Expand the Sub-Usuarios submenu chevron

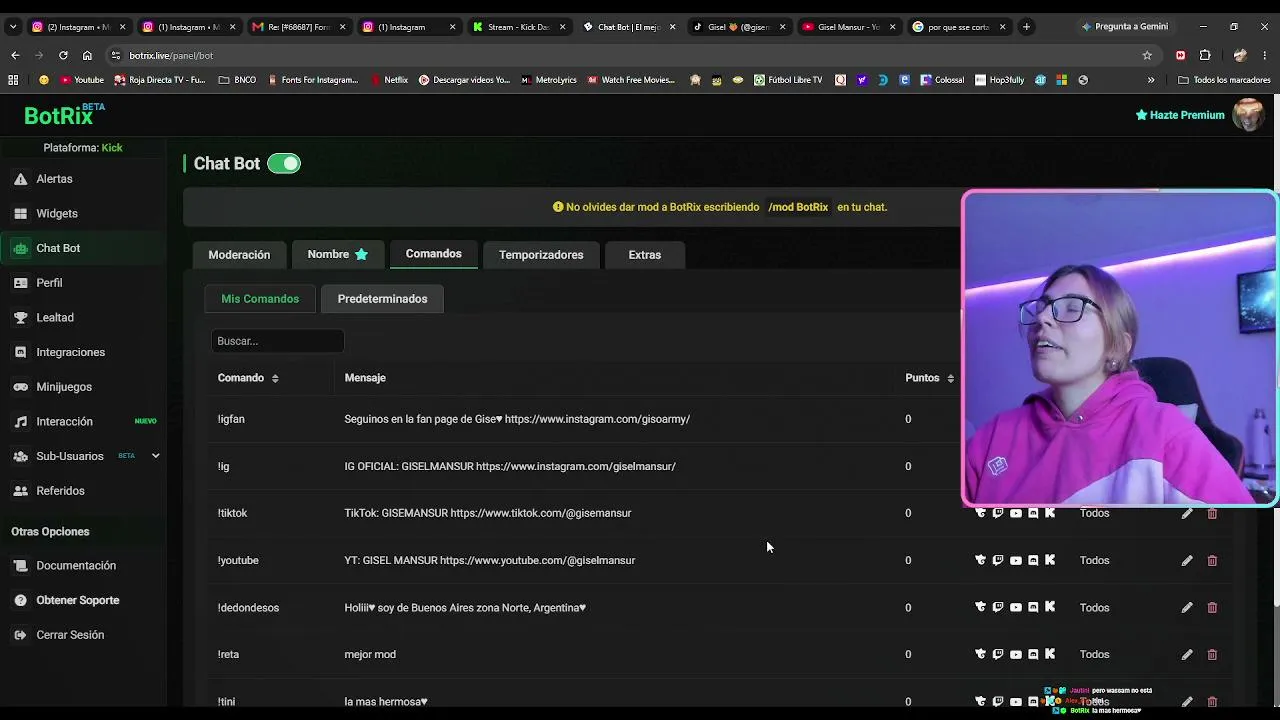(x=155, y=456)
